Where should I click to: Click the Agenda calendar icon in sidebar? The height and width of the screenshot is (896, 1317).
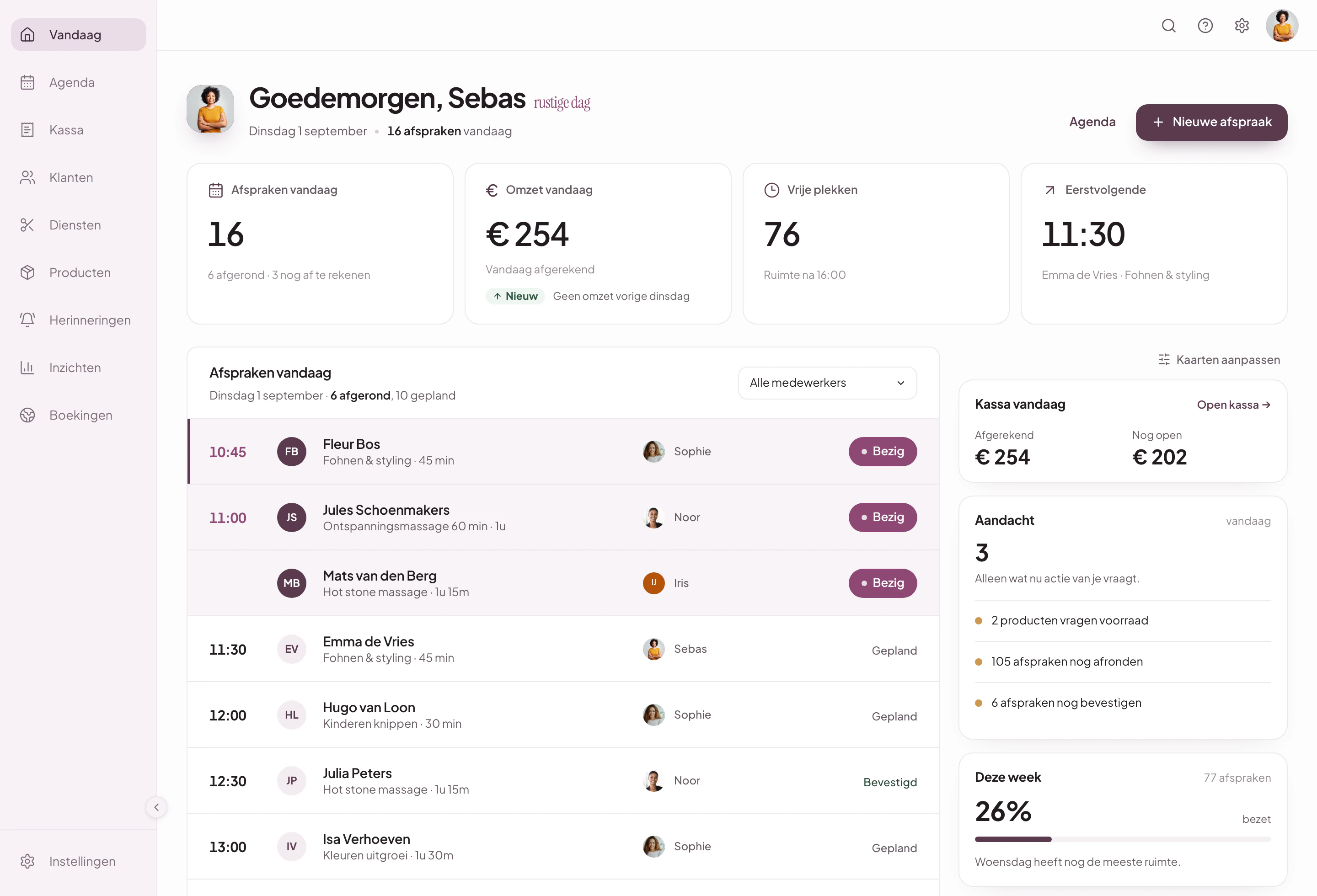click(27, 82)
